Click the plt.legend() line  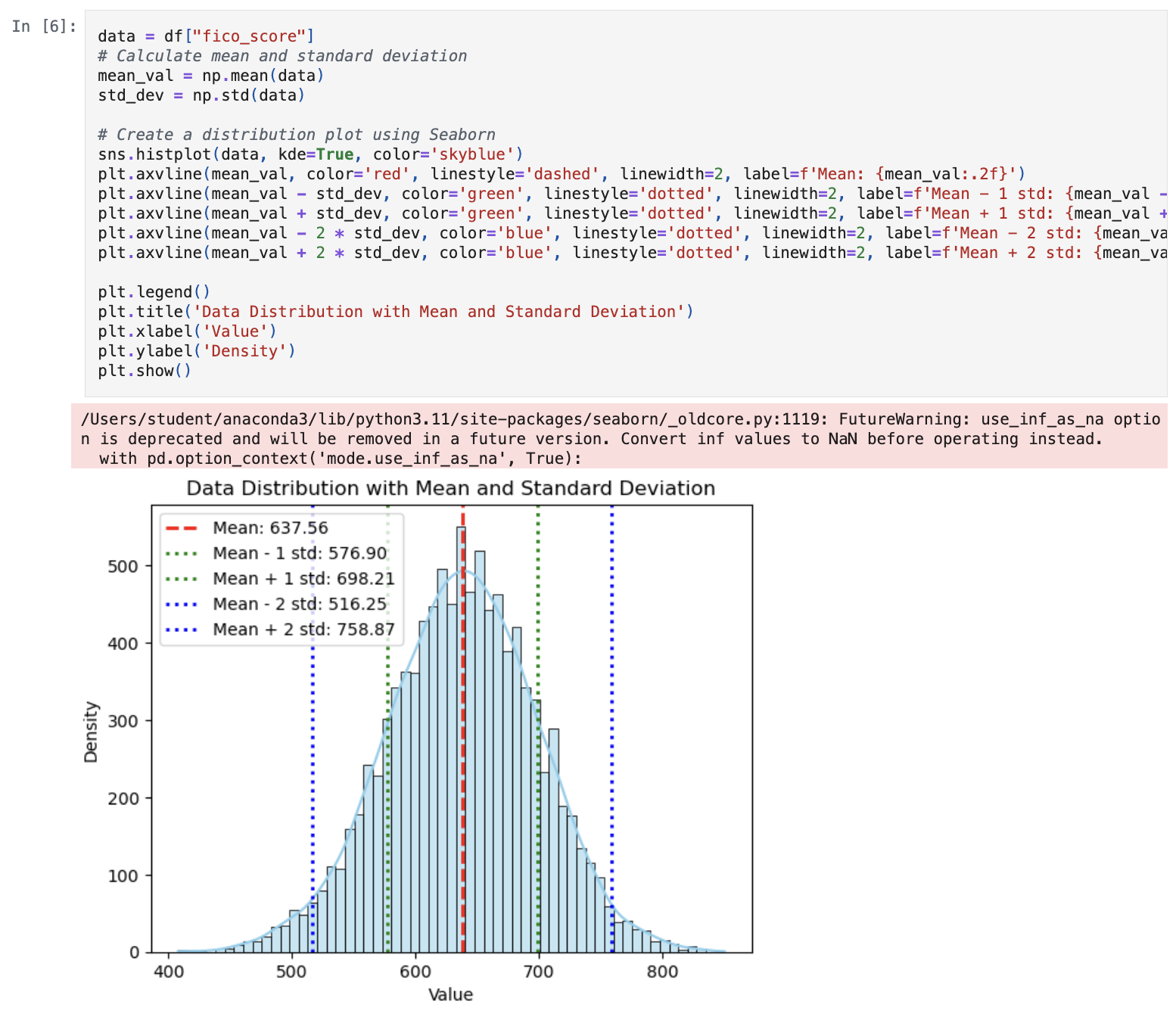(x=154, y=292)
